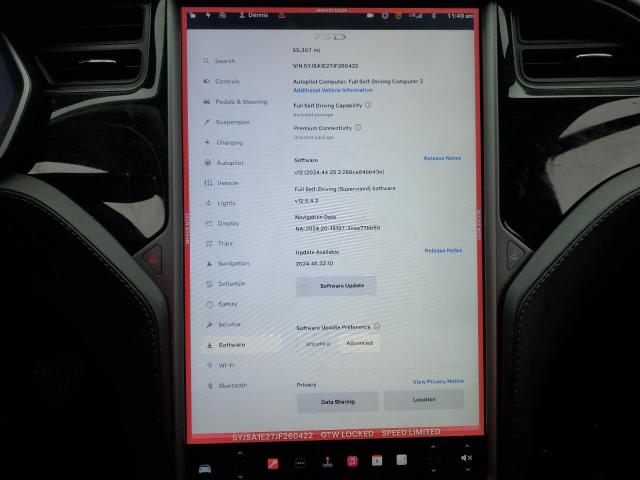The height and width of the screenshot is (480, 640).
Task: Open the Trips menu
Action: pos(219,243)
